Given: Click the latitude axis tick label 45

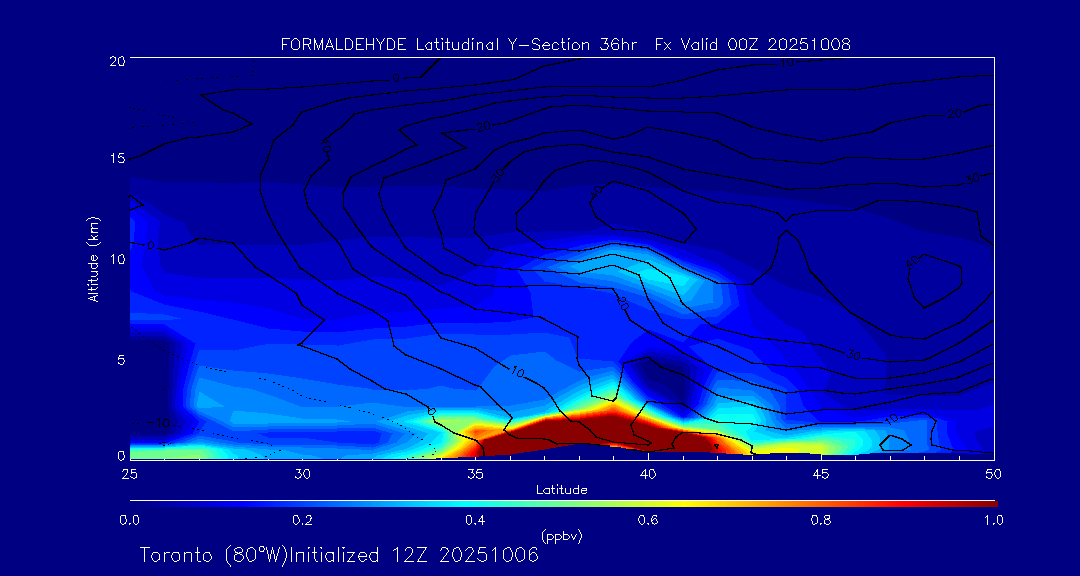Looking at the screenshot, I should [x=821, y=474].
